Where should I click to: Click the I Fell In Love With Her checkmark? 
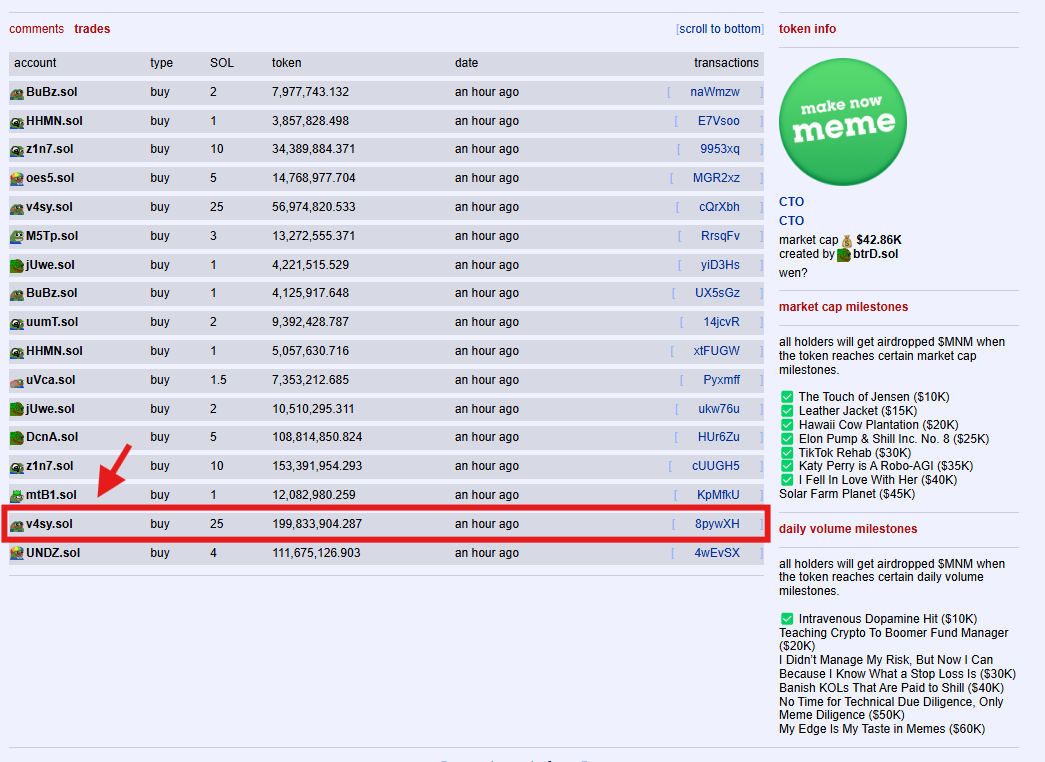pos(787,480)
